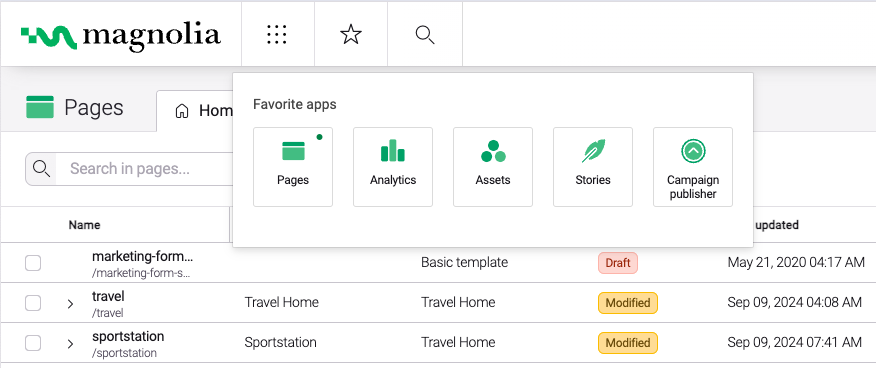
Task: Click the Modified badge in sportstation row
Action: tap(628, 343)
